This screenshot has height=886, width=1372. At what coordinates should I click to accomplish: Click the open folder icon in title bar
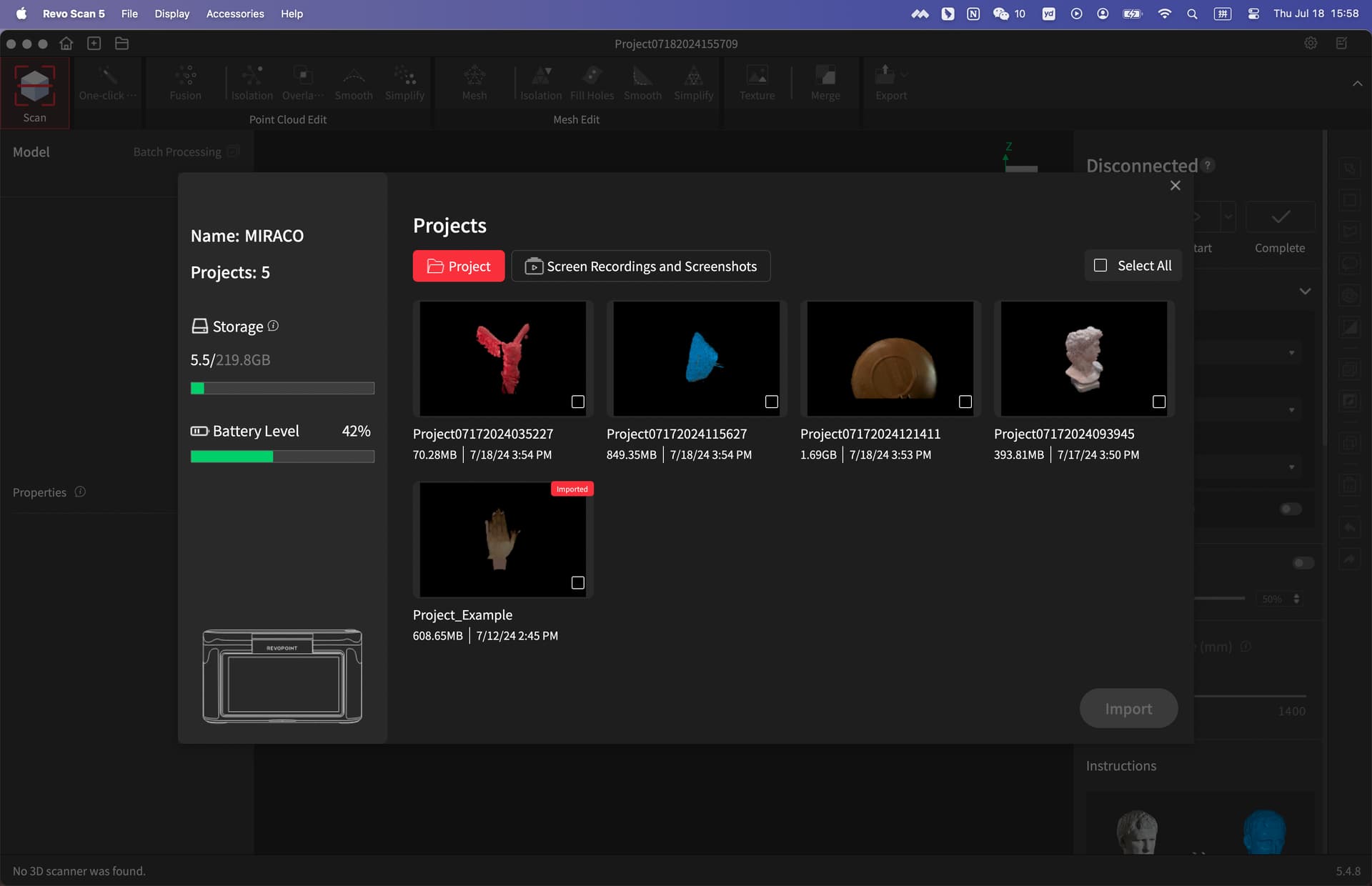pos(121,44)
